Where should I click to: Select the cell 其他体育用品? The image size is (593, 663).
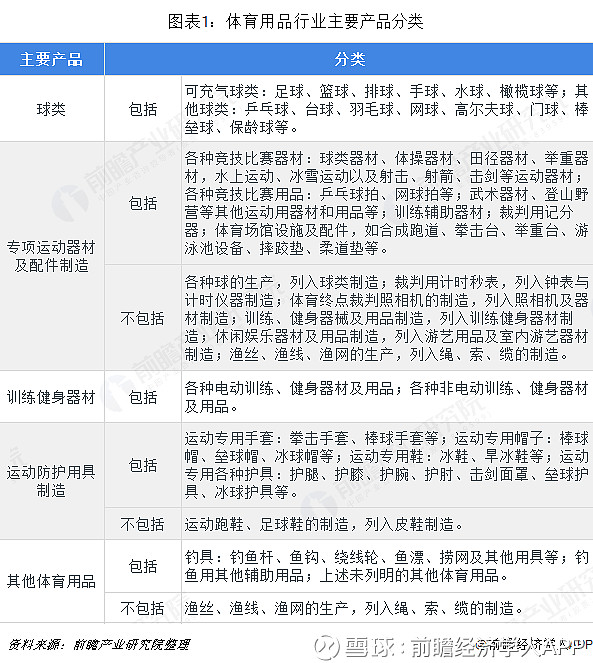[52, 581]
